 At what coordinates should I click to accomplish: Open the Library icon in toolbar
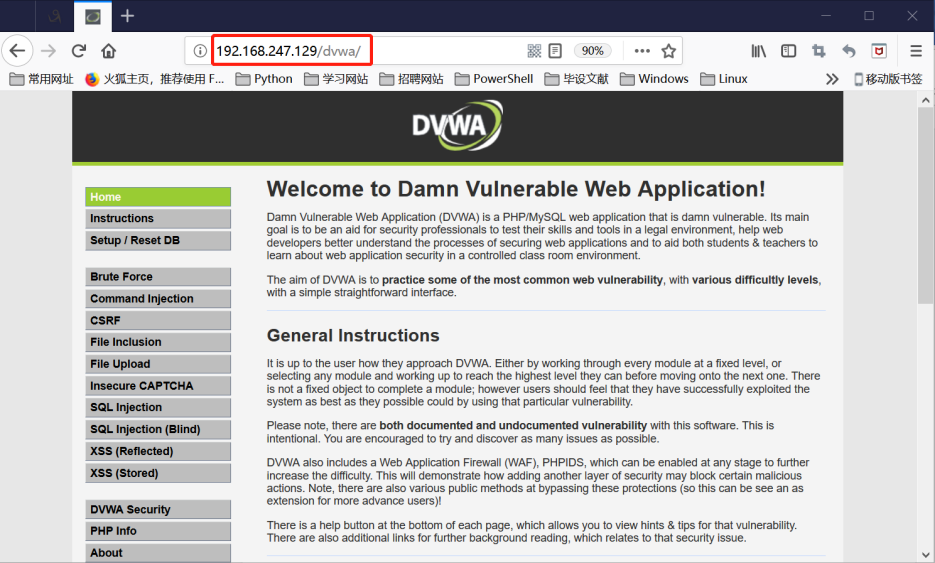click(758, 51)
